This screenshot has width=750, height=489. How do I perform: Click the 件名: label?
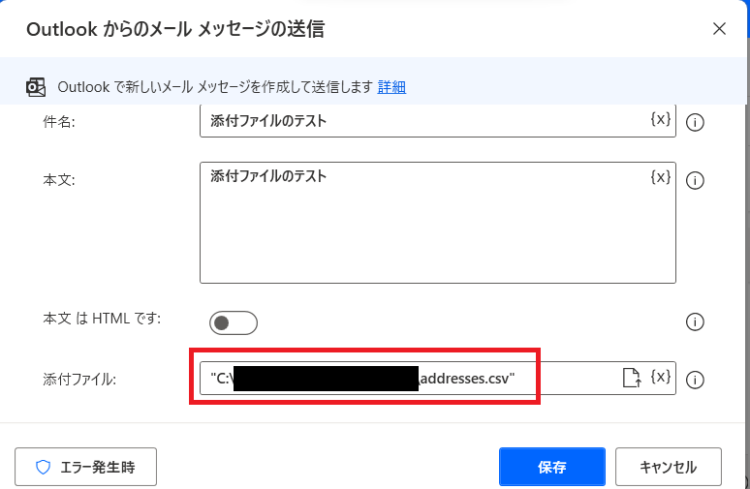tap(59, 122)
